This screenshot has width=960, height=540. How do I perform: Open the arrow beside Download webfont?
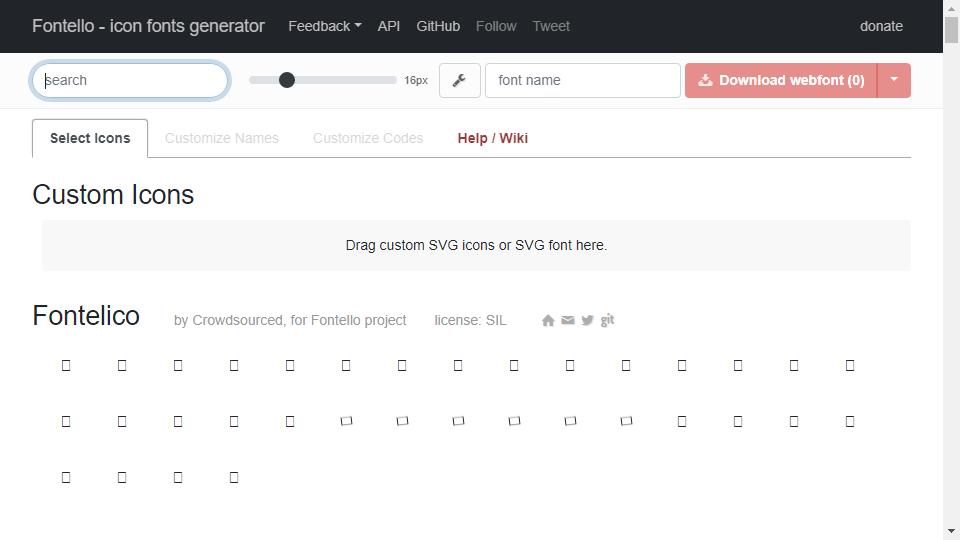point(894,80)
